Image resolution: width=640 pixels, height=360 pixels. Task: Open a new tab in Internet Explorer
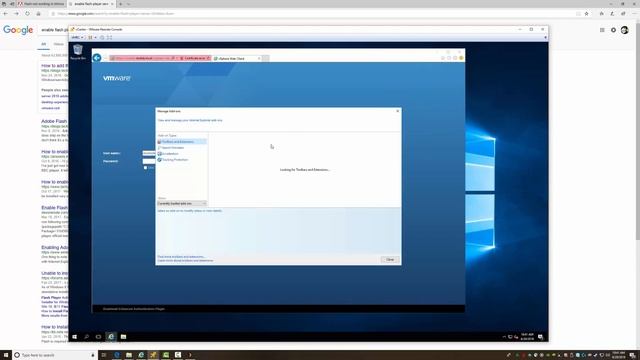point(266,59)
